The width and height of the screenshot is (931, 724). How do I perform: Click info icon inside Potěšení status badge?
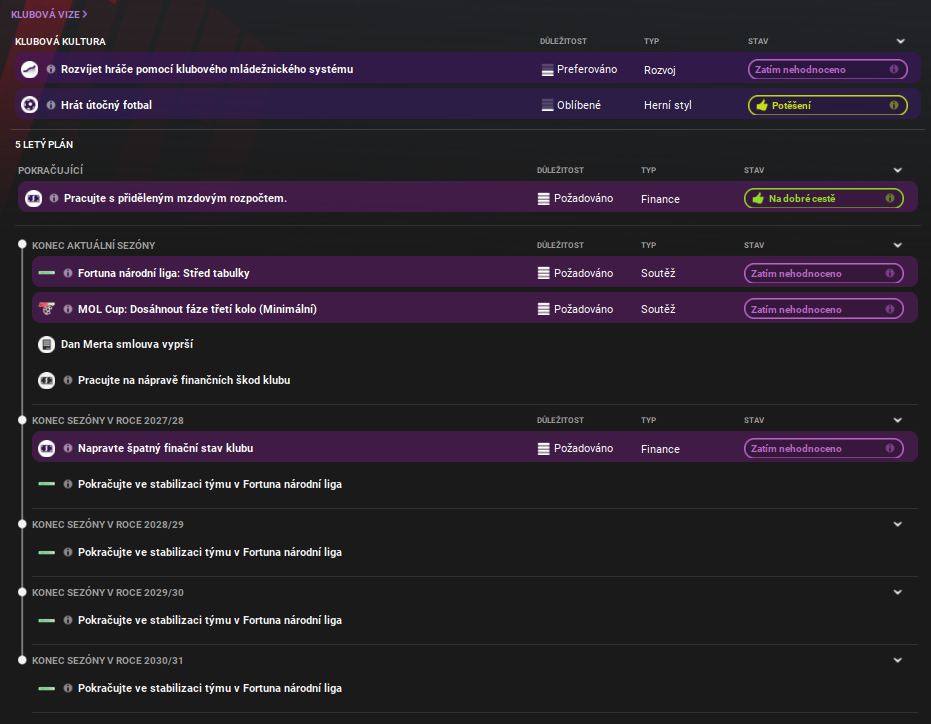click(894, 105)
